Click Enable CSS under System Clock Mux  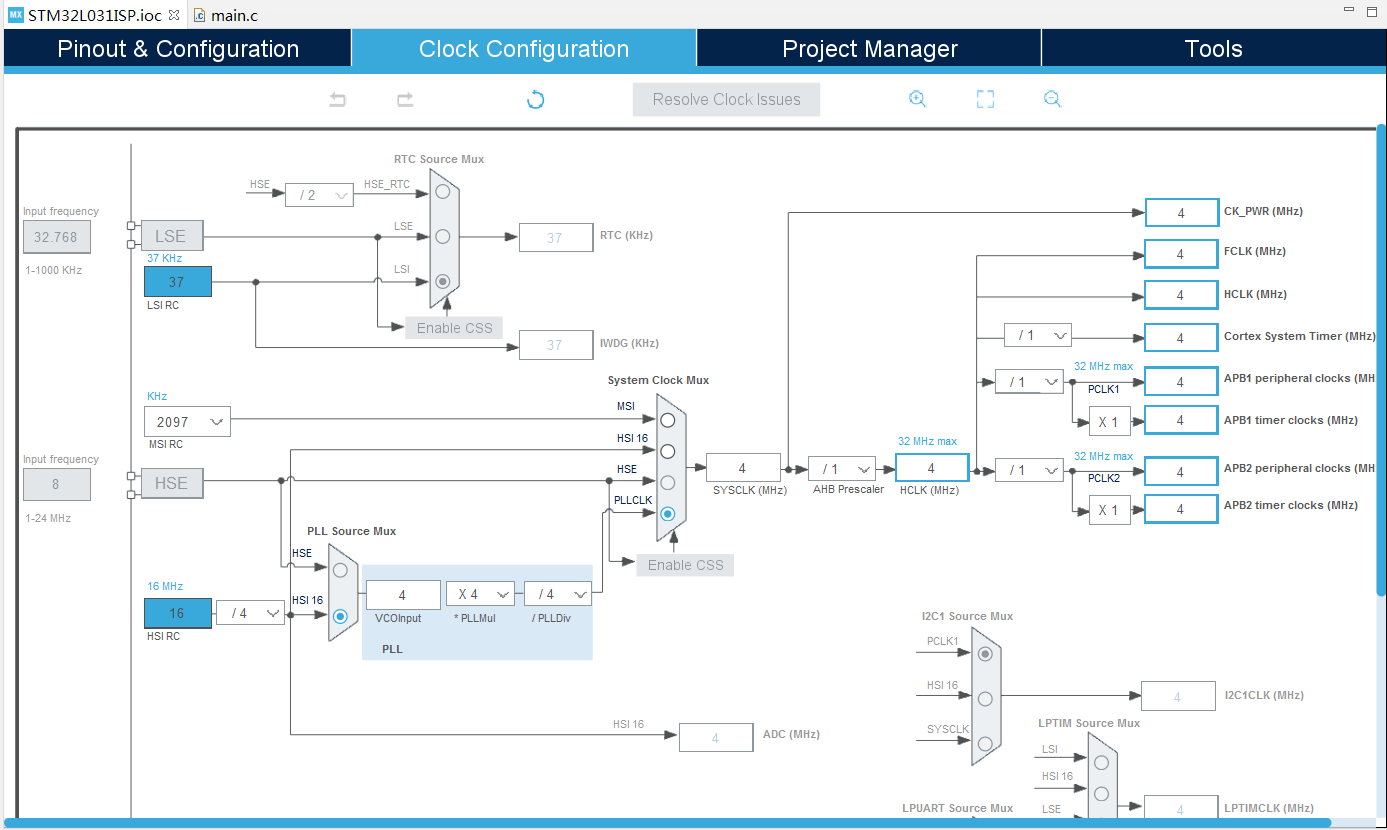click(x=685, y=565)
